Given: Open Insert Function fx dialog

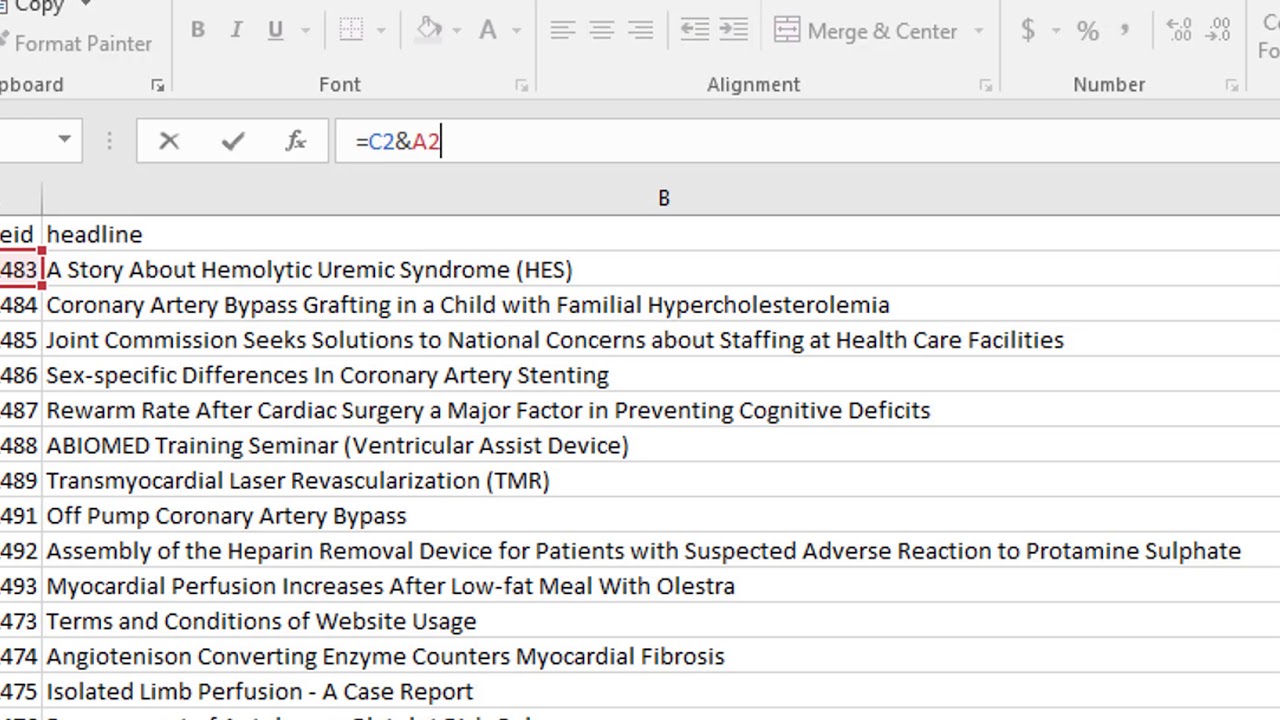Looking at the screenshot, I should 296,141.
